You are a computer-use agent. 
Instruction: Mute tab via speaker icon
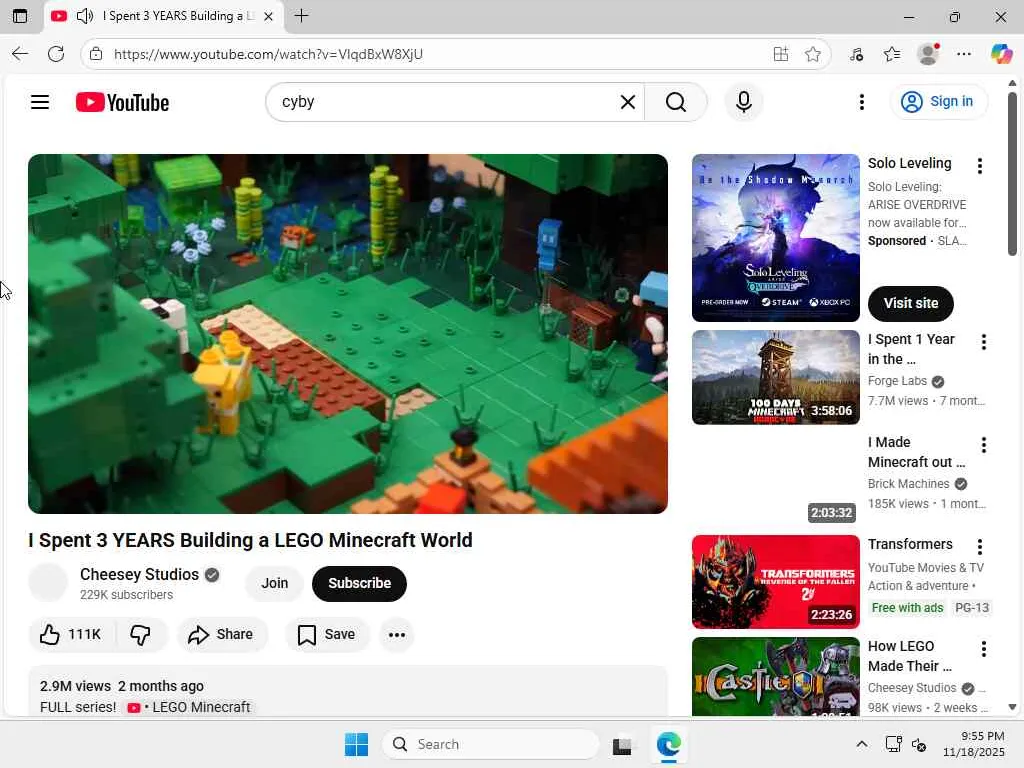coord(85,16)
